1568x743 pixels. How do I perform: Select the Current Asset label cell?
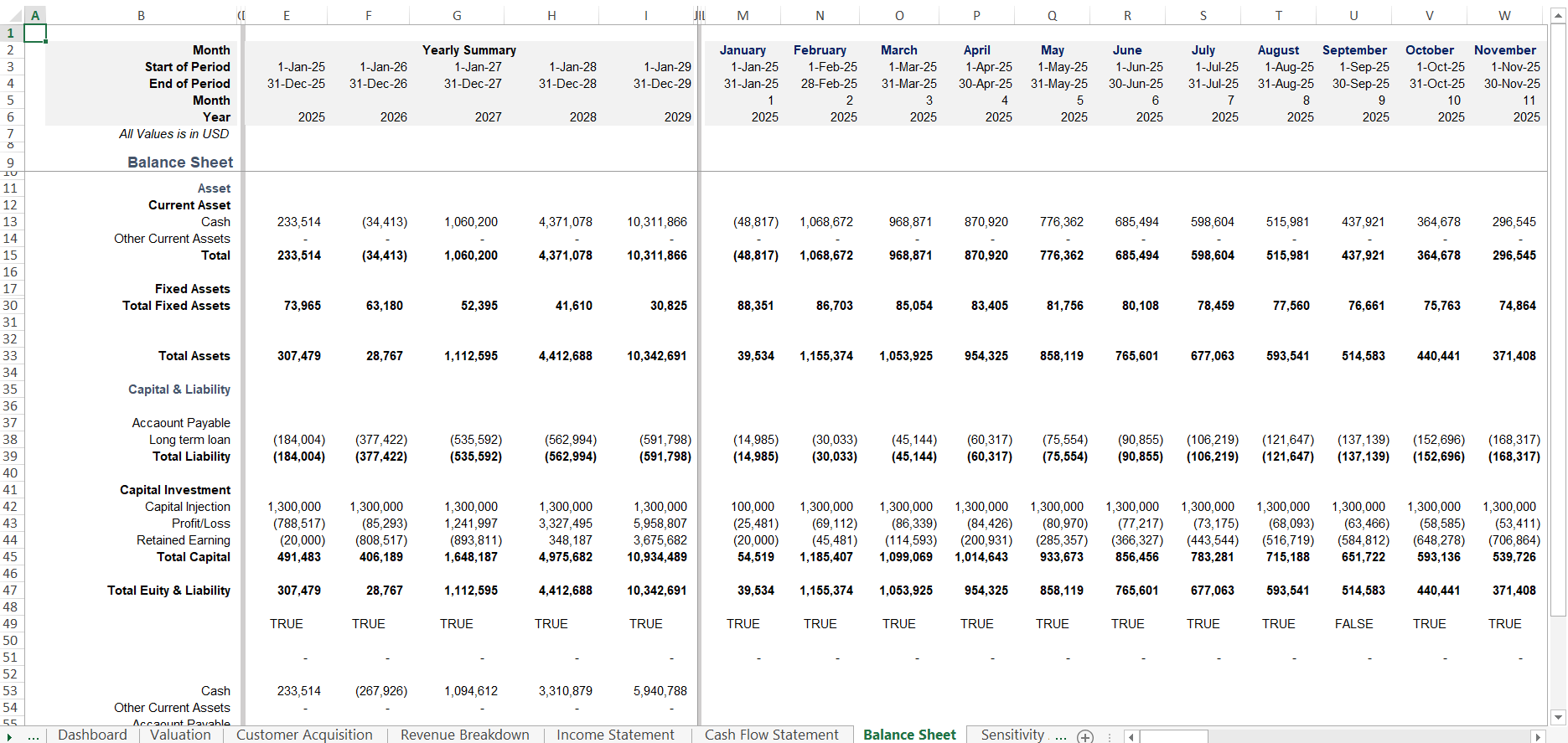click(189, 205)
